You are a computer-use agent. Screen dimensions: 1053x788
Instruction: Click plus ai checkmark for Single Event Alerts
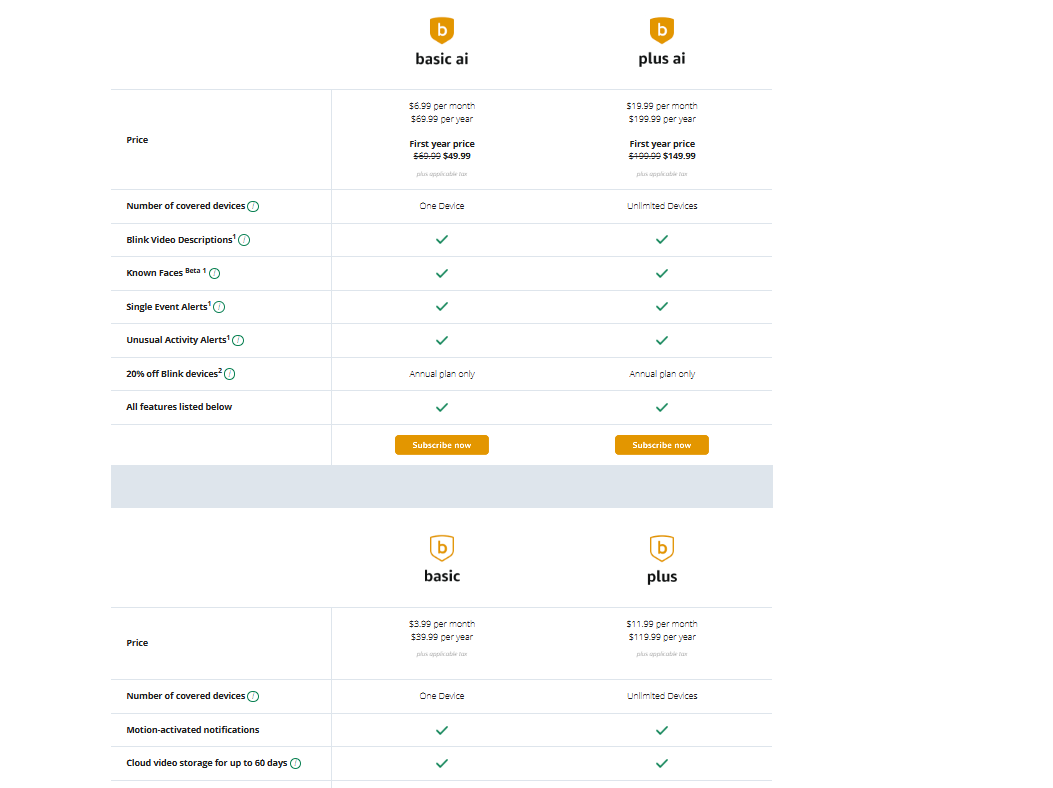point(661,306)
